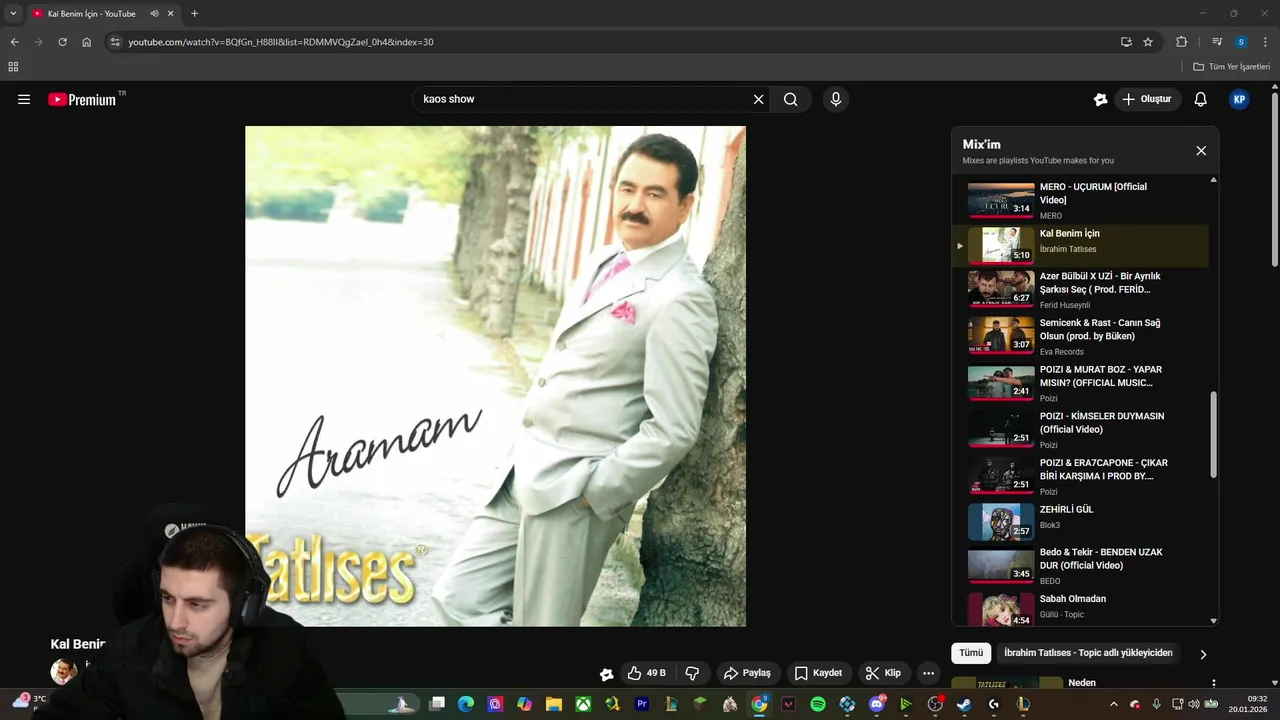Save the video with 'Kaydet'
1280x720 pixels.
[x=819, y=673]
